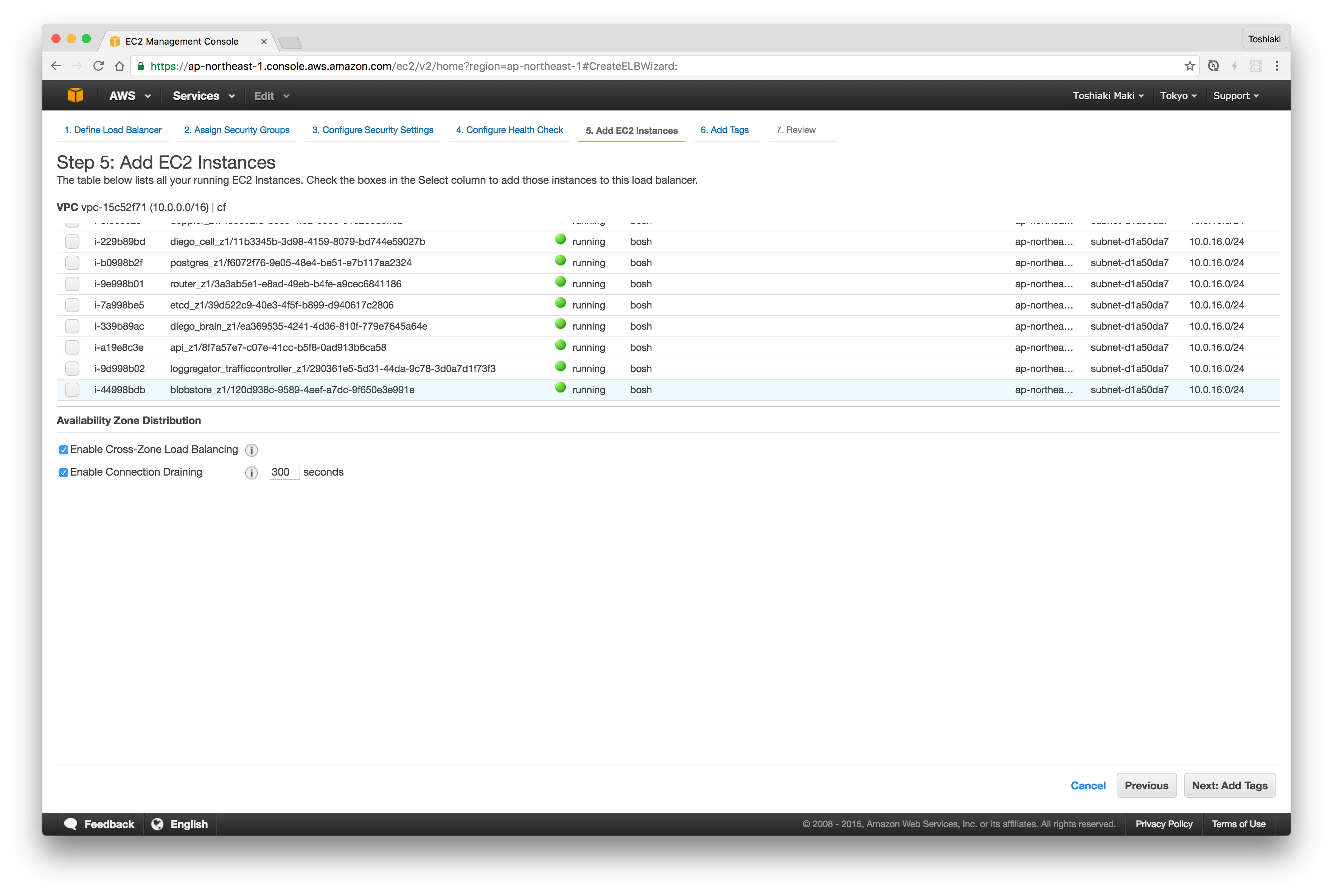The image size is (1333, 896).
Task: Reload the page with the refresh icon
Action: (98, 66)
